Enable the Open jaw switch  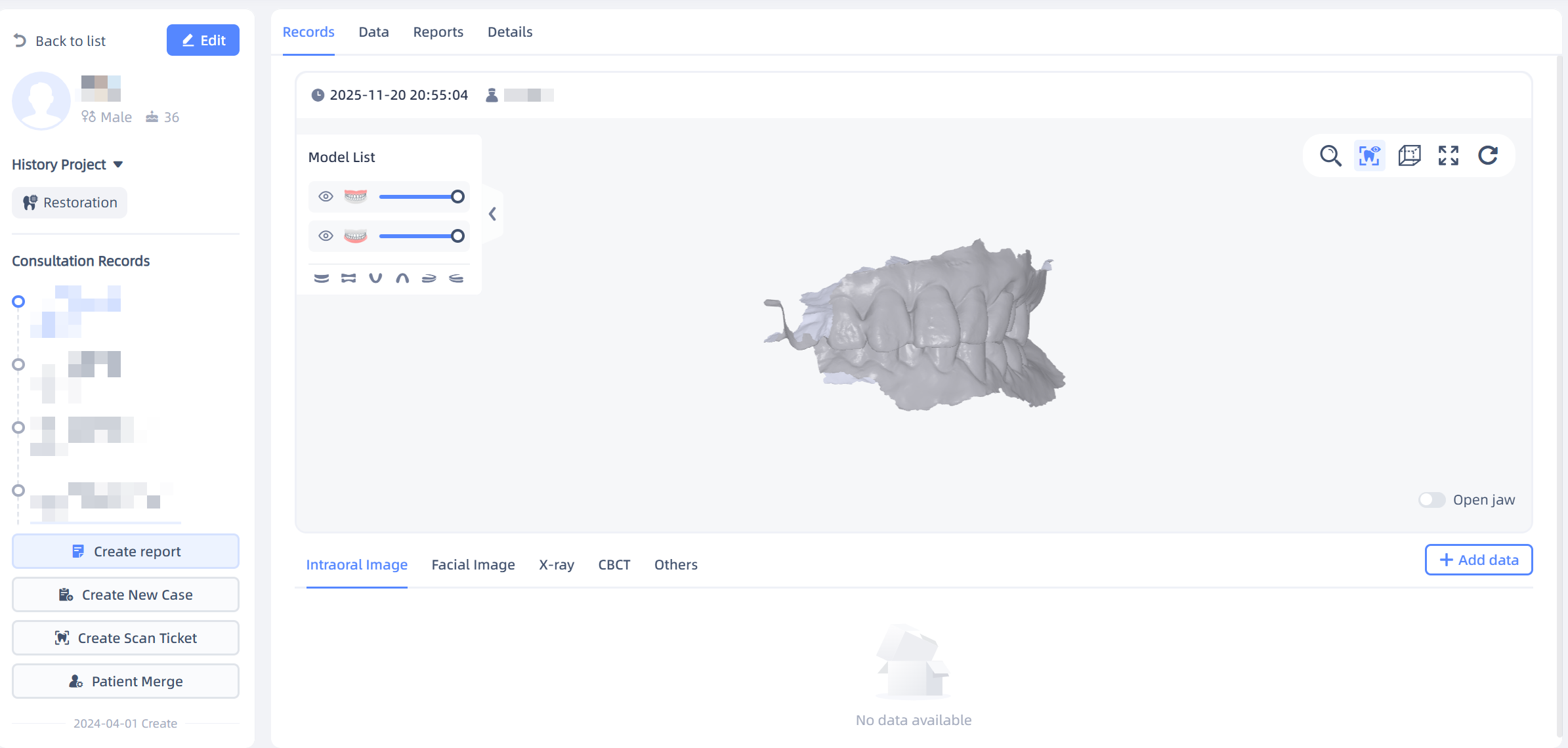point(1431,500)
